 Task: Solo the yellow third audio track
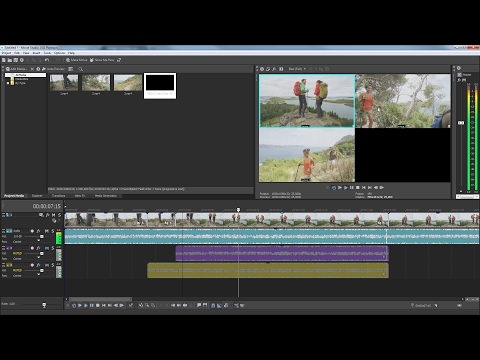click(53, 265)
